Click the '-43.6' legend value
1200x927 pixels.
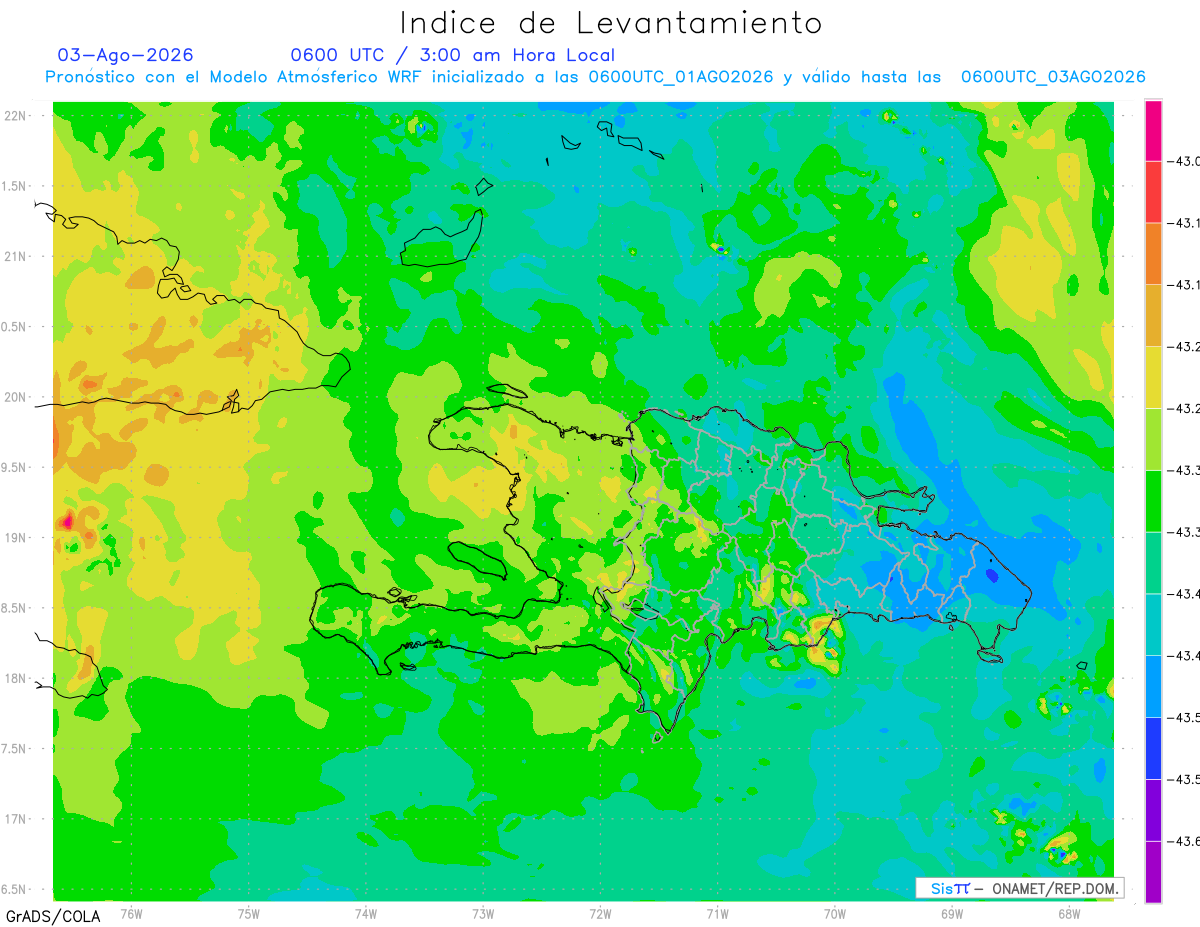(x=1185, y=841)
